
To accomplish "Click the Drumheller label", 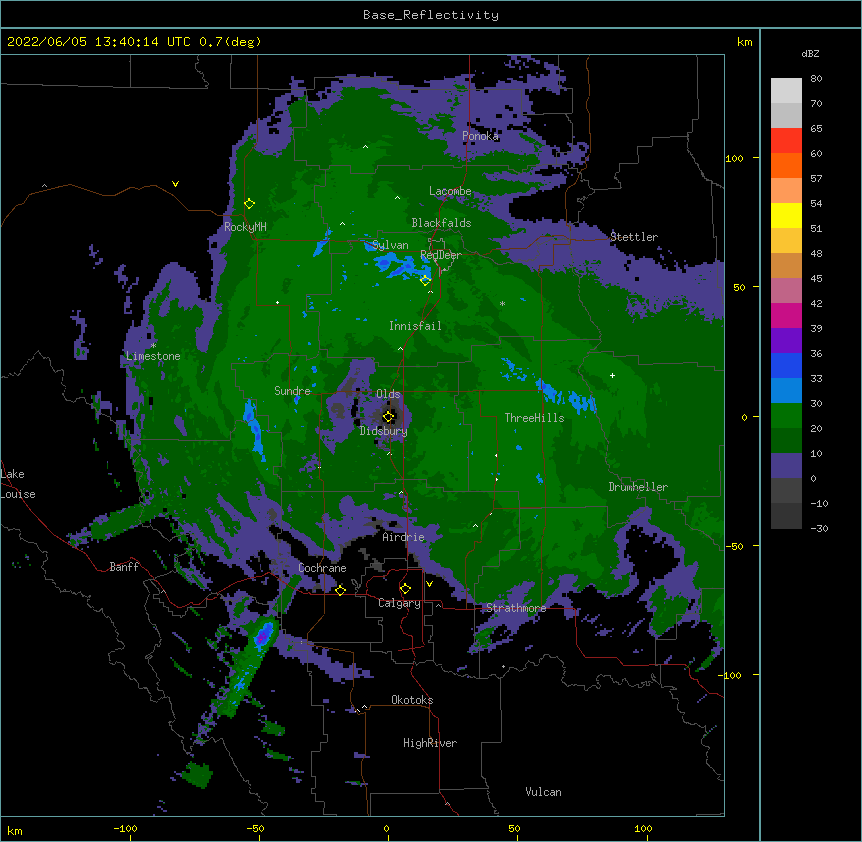I will click(638, 487).
